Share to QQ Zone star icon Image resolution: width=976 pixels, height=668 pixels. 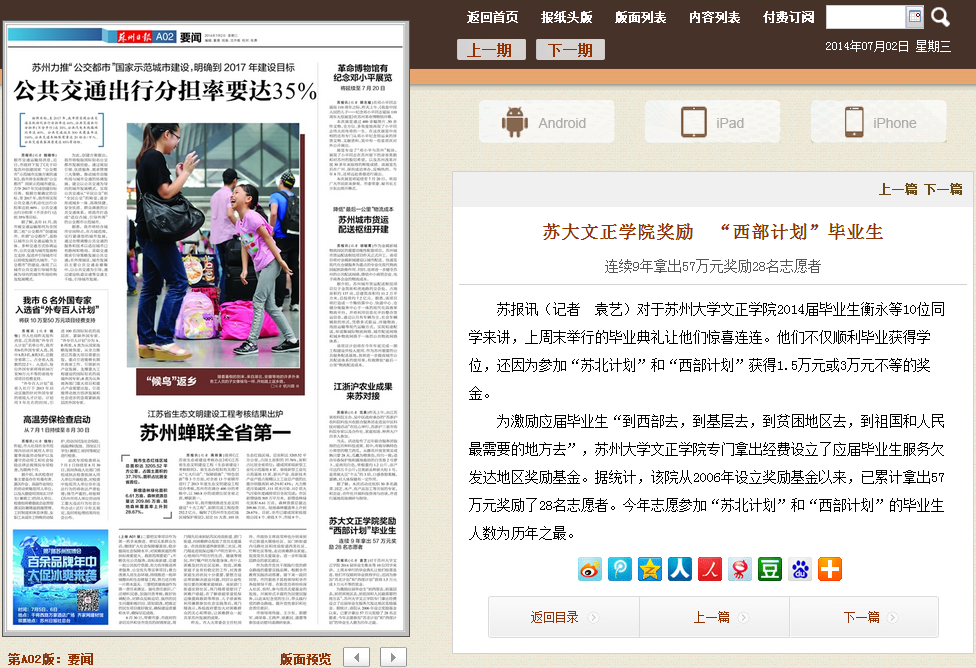pos(650,569)
